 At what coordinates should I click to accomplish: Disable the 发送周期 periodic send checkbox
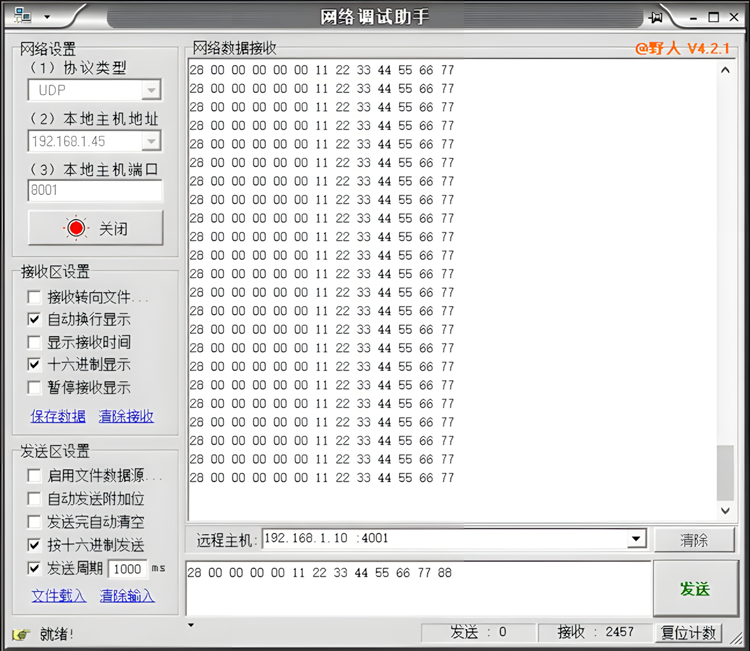point(35,568)
